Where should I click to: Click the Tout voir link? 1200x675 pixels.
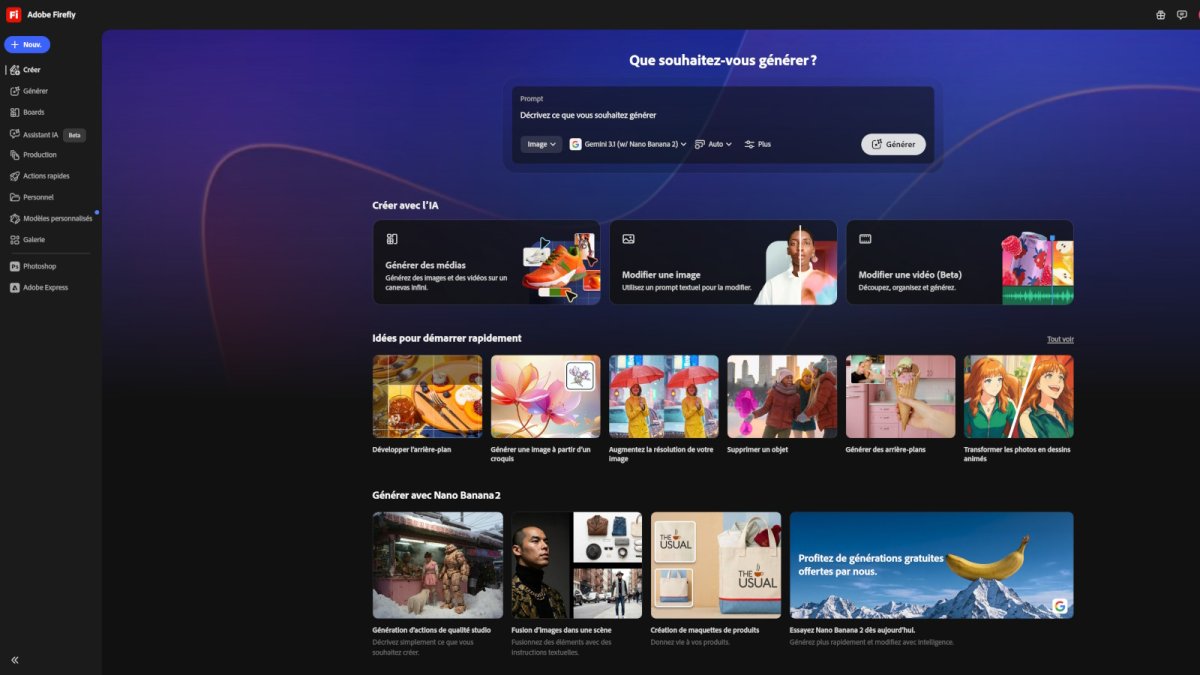pos(1060,339)
